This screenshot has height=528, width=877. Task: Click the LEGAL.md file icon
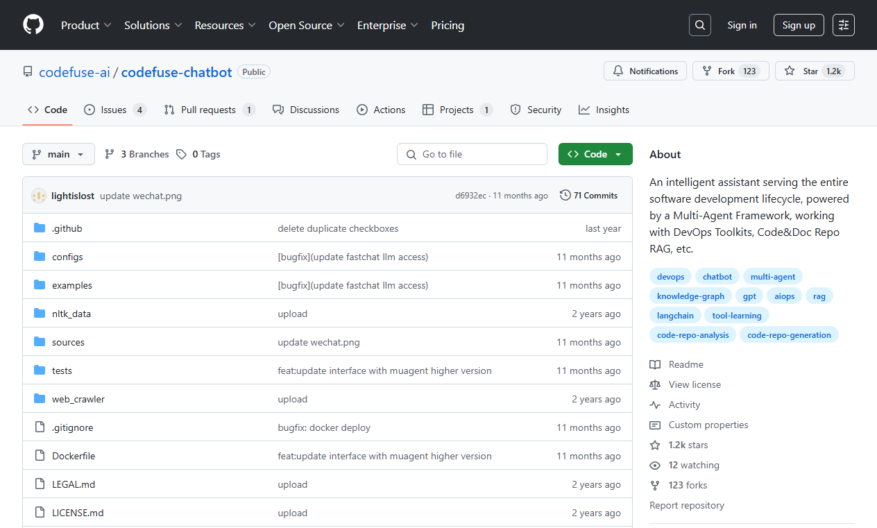(39, 484)
